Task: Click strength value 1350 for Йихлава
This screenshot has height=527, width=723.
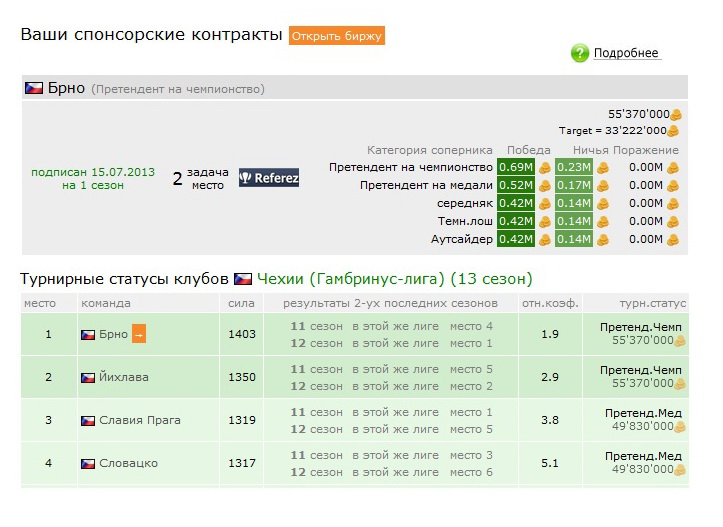Action: click(x=242, y=377)
